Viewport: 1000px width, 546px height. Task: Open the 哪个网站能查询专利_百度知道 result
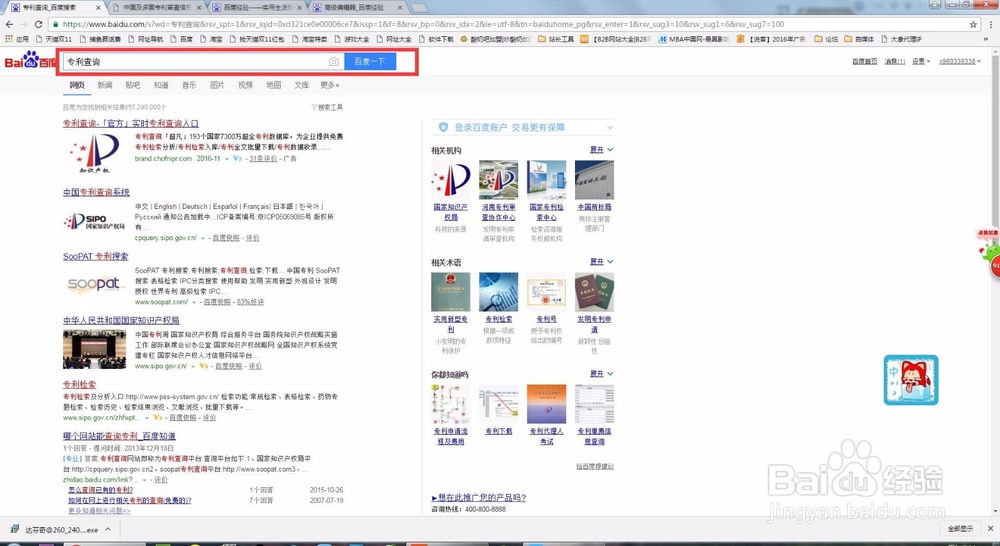(119, 436)
